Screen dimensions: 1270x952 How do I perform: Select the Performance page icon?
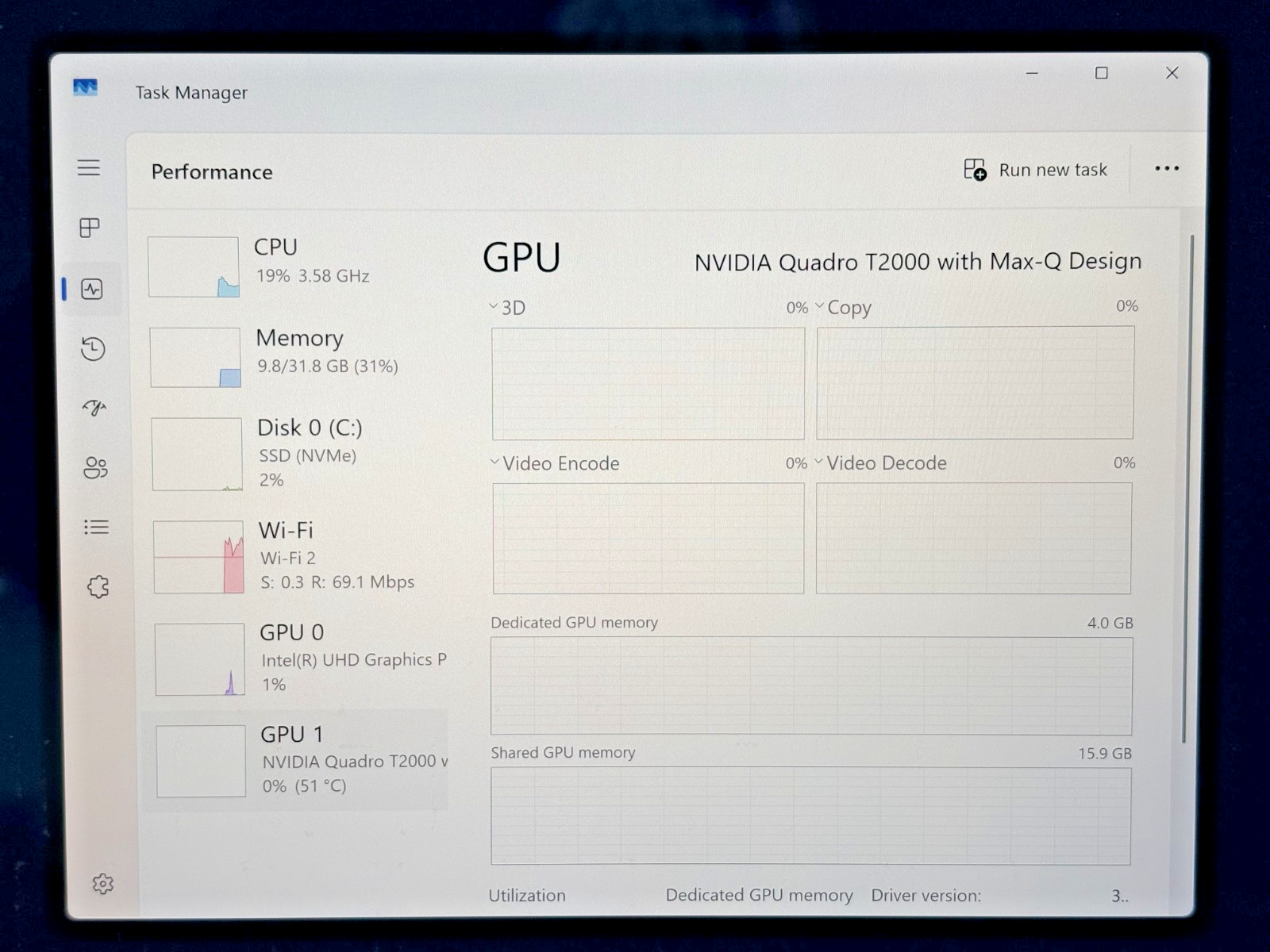pos(92,289)
